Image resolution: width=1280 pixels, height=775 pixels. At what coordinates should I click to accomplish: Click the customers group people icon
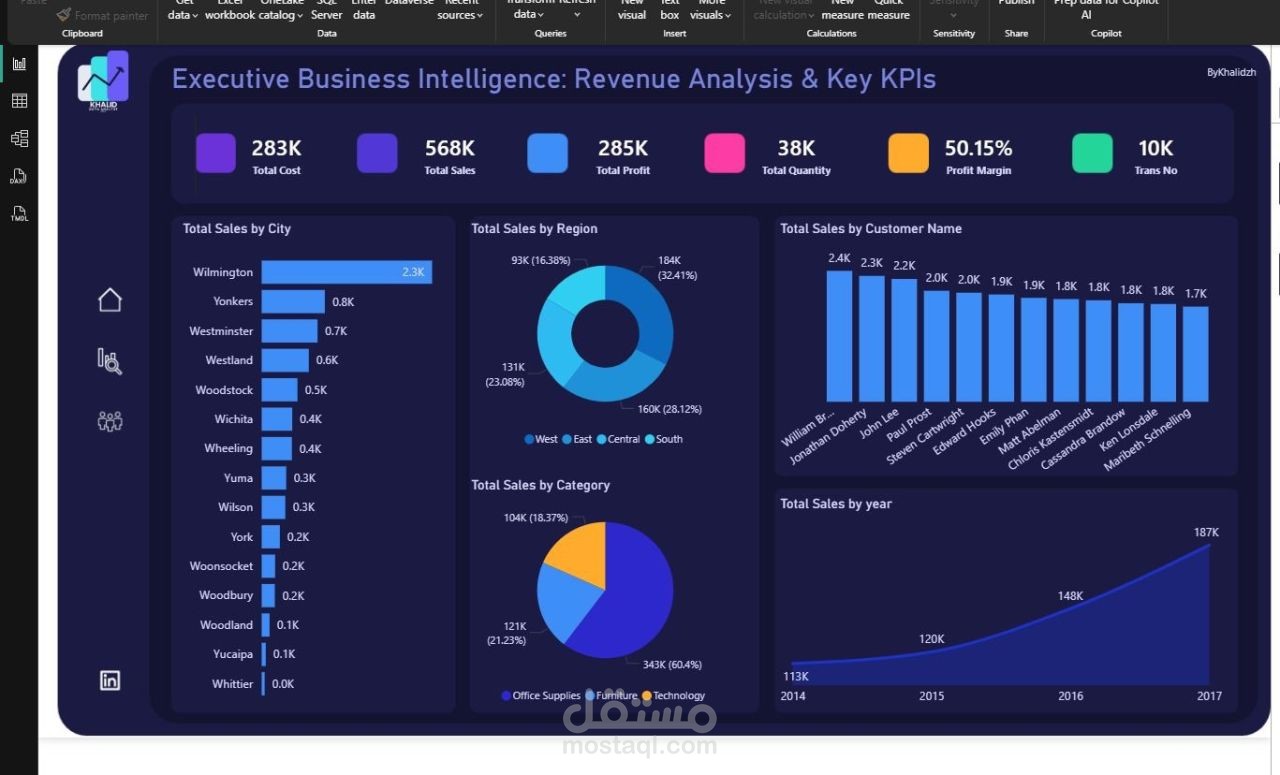[x=110, y=421]
